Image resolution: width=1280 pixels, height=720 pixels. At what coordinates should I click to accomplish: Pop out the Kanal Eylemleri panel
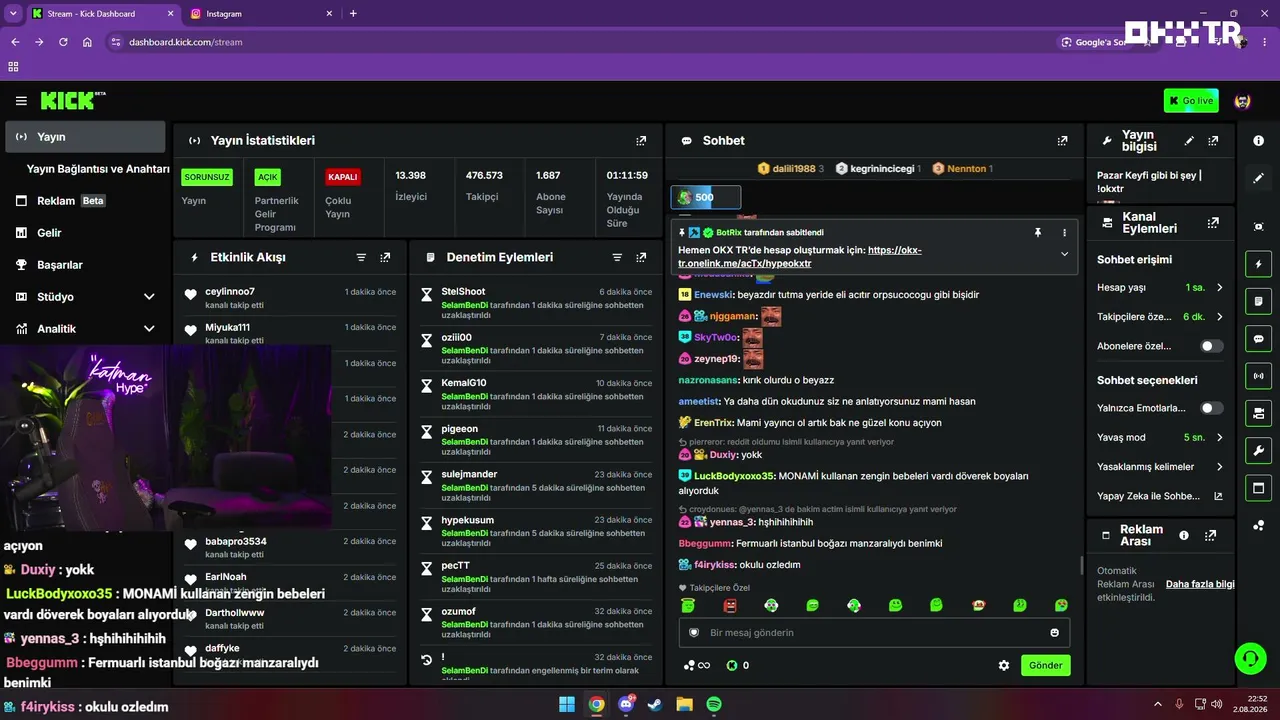click(x=1213, y=223)
